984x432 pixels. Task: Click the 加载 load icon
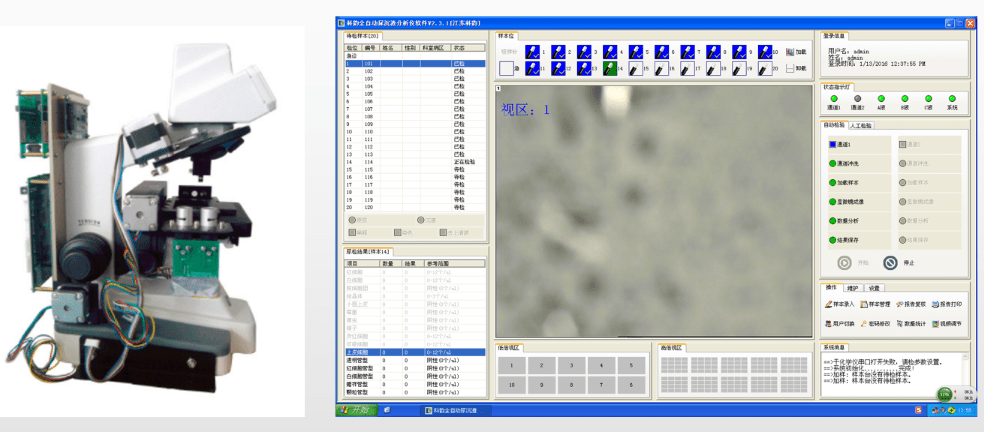tap(791, 51)
